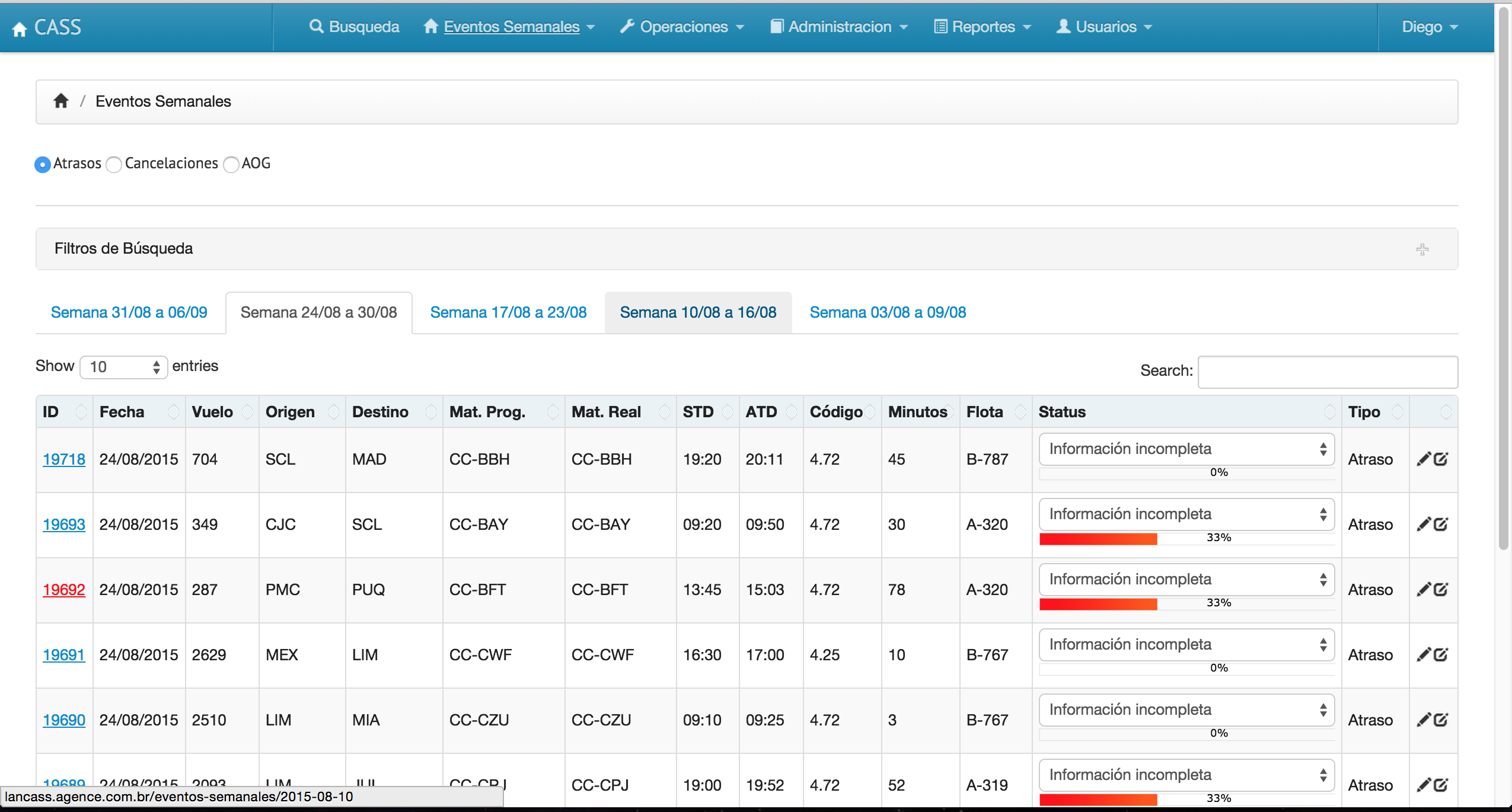Click the breadcrumb home icon
Screen dimensions: 1512x812
(61, 101)
